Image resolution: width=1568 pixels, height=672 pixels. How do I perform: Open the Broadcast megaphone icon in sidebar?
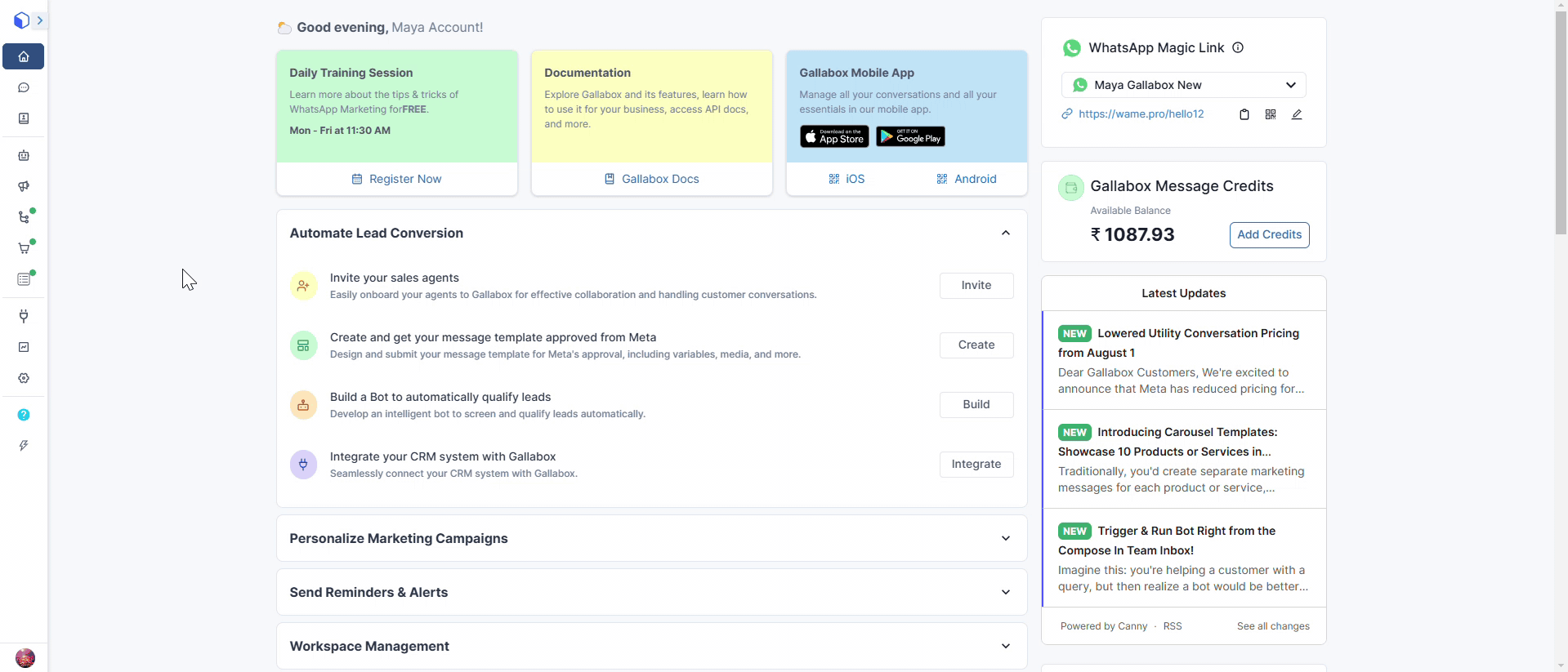24,186
